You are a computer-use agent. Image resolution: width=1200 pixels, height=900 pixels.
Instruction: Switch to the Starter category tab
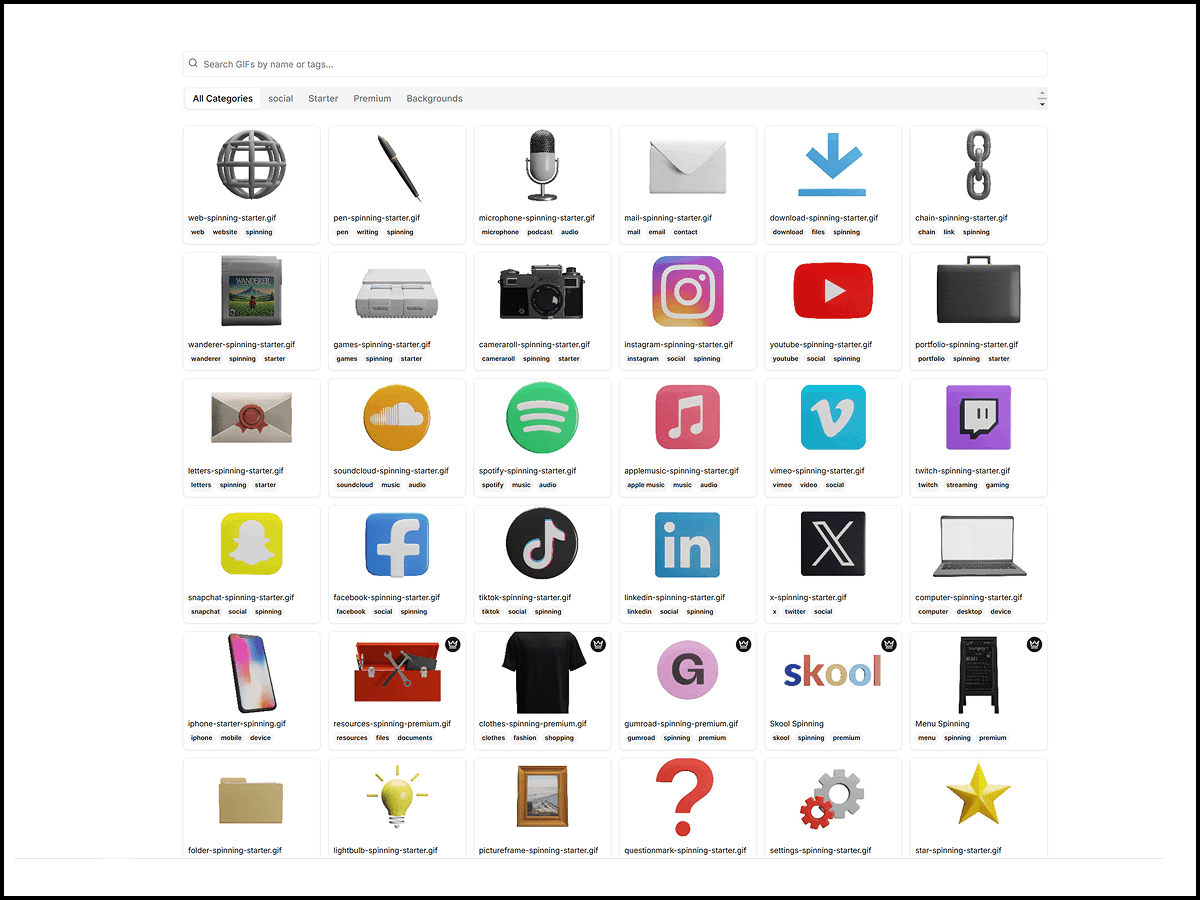tap(323, 99)
